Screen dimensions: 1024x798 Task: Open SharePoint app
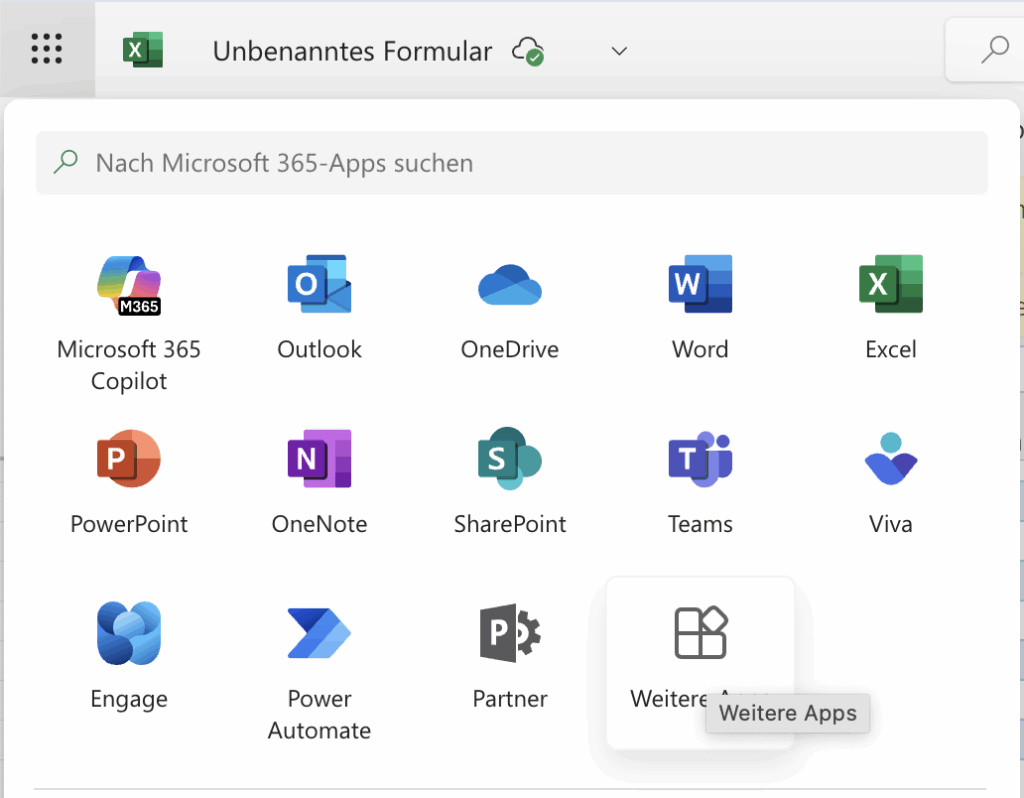tap(510, 483)
